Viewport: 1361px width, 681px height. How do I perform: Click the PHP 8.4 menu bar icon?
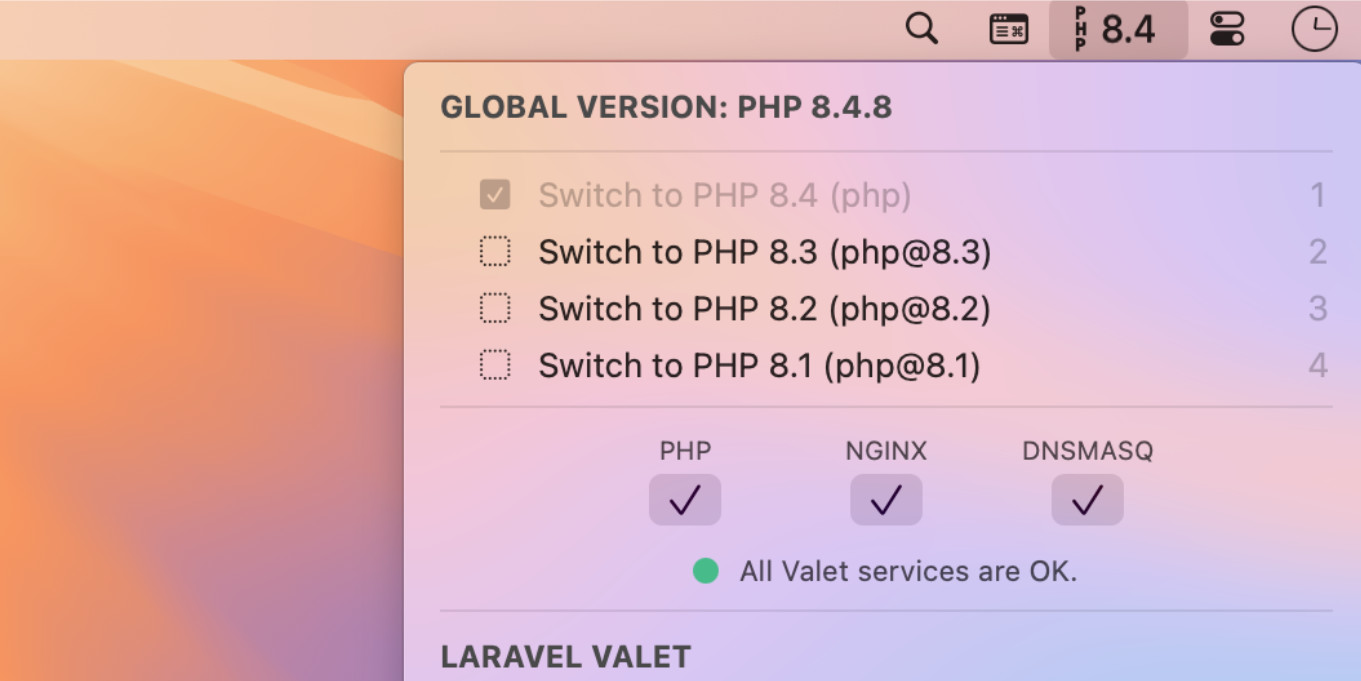(x=1117, y=30)
